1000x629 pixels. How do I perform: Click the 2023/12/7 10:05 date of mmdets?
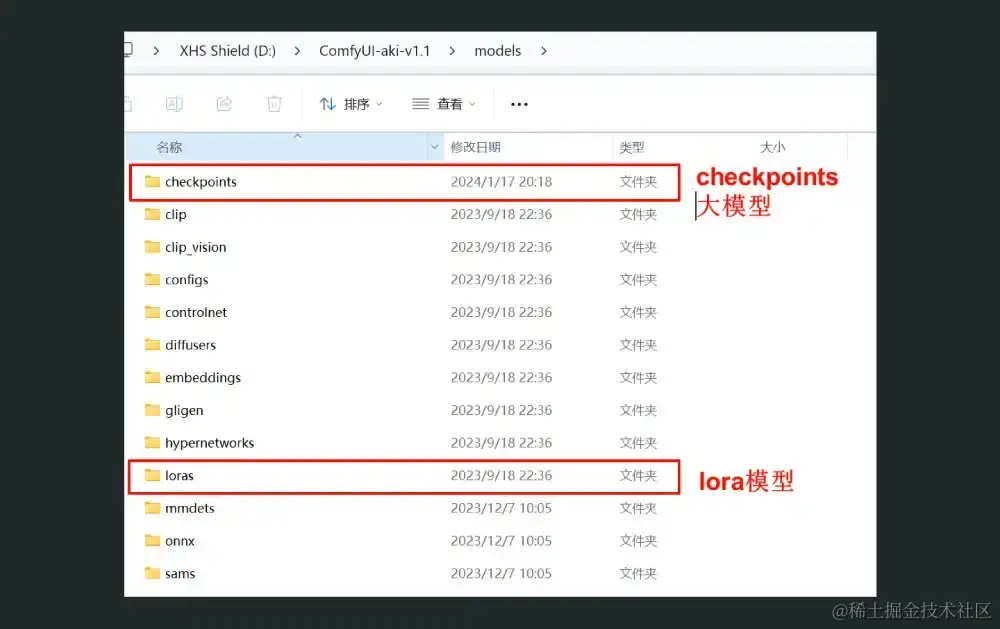pos(501,508)
